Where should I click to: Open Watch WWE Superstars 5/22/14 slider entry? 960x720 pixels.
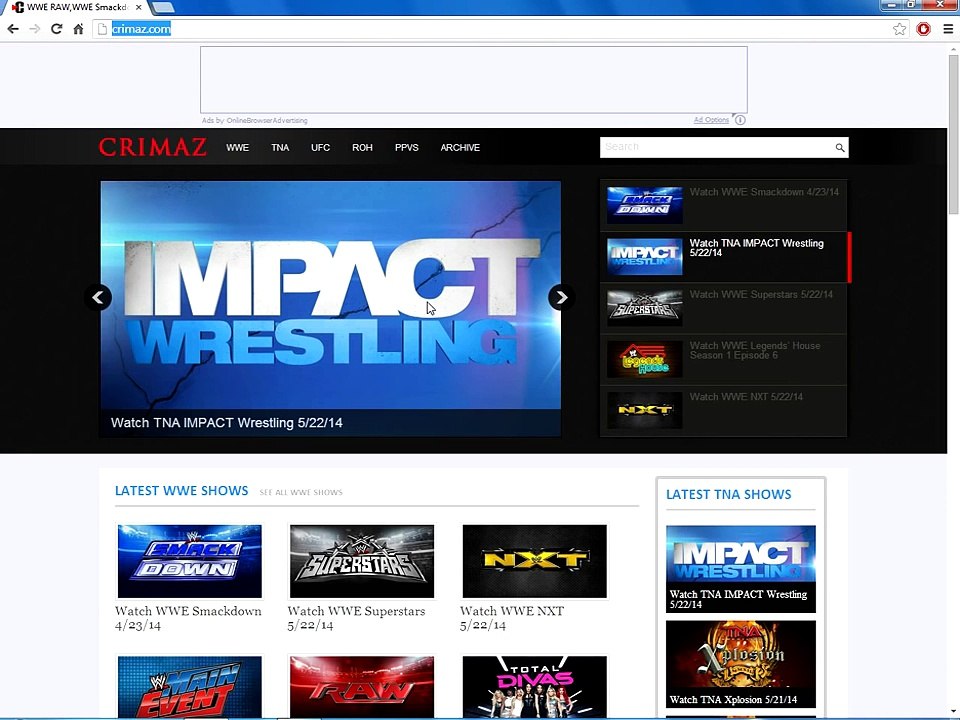[724, 307]
